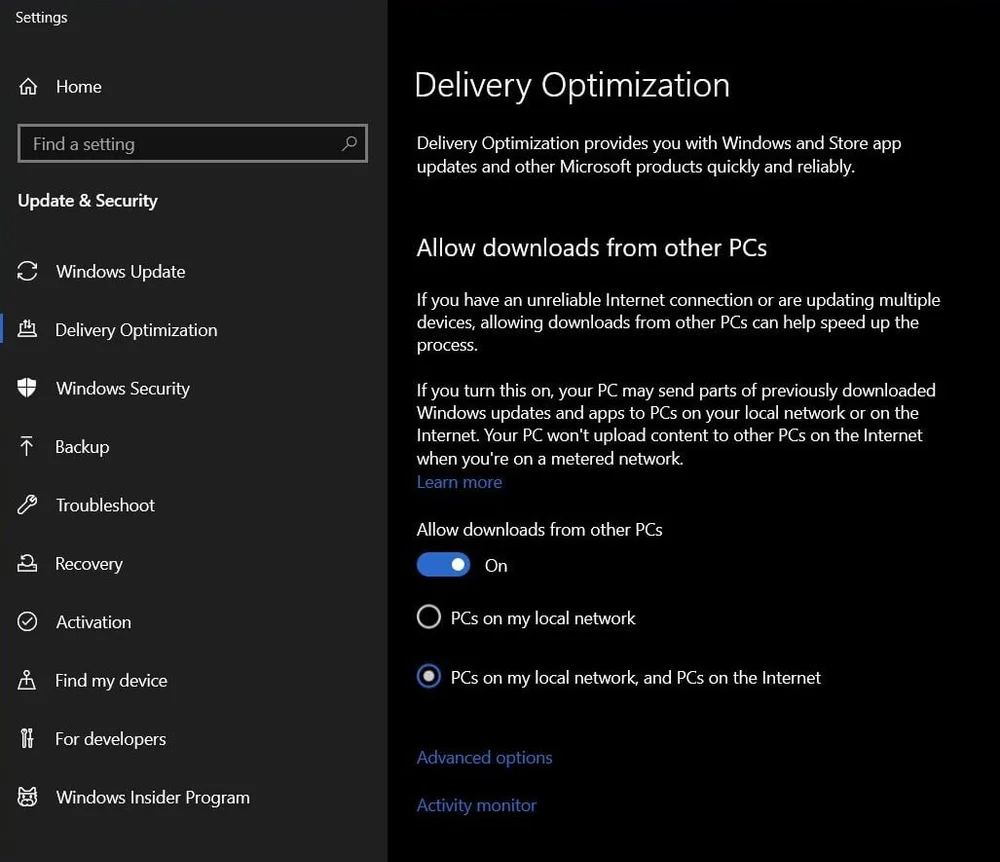This screenshot has height=862, width=1000.
Task: Click inside the Find a setting search box
Action: [180, 143]
